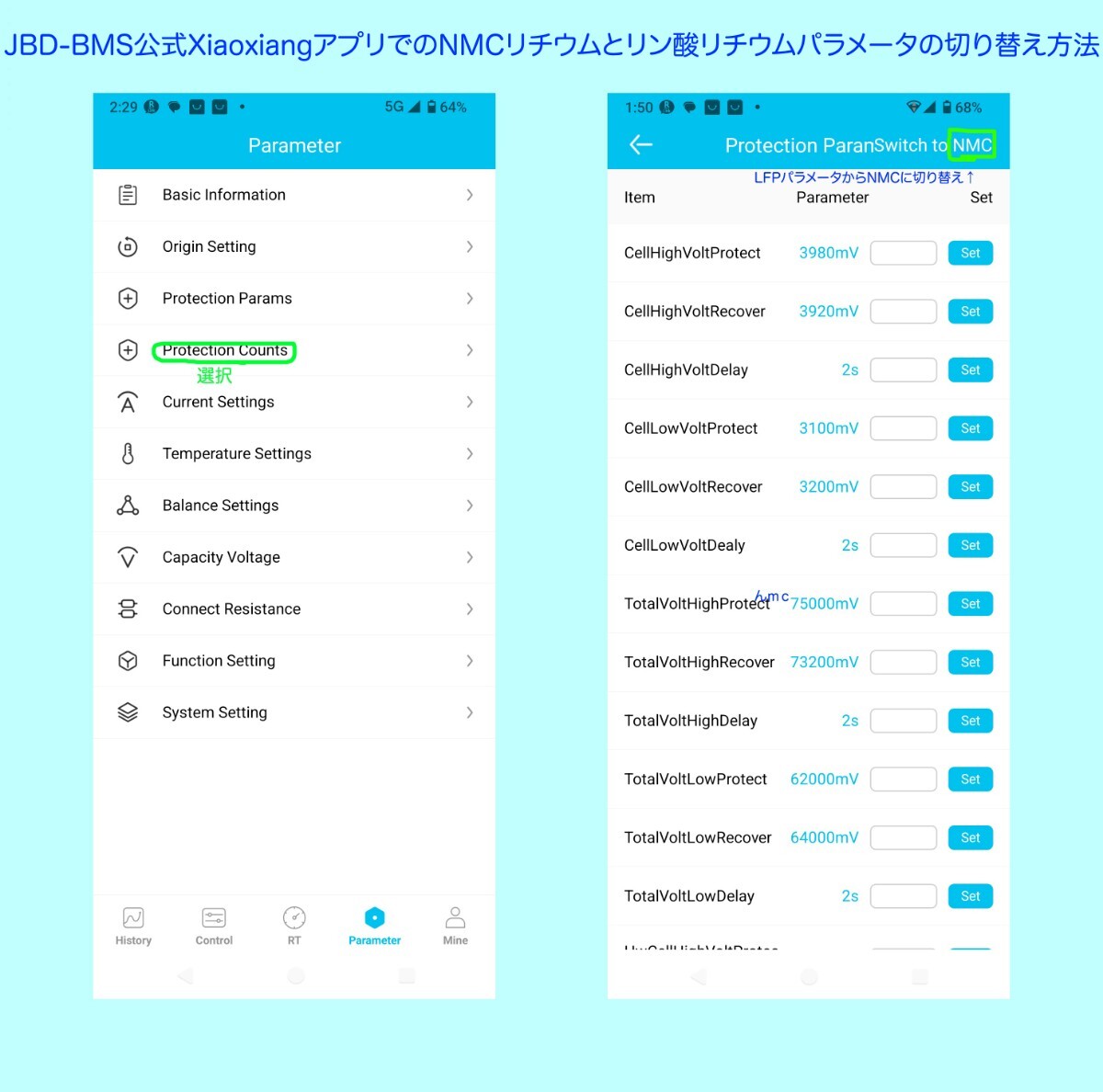Tap the 5G signal indicator on left phone
The width and height of the screenshot is (1103, 1092).
pyautogui.click(x=403, y=108)
